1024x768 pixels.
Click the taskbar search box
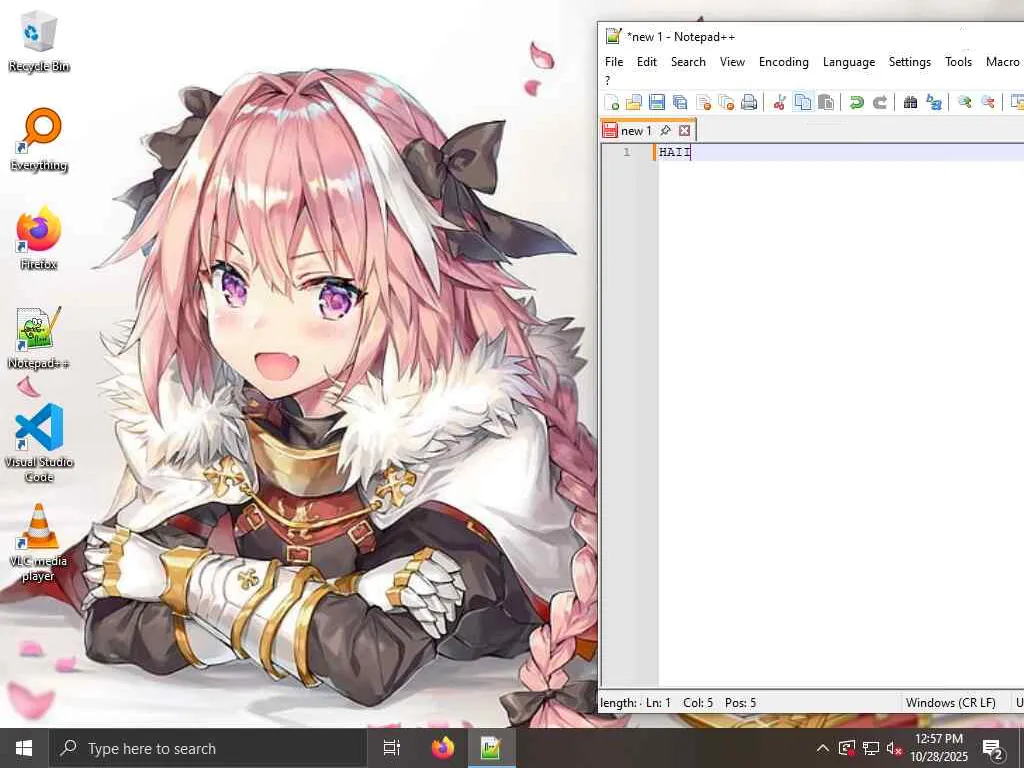[x=208, y=748]
